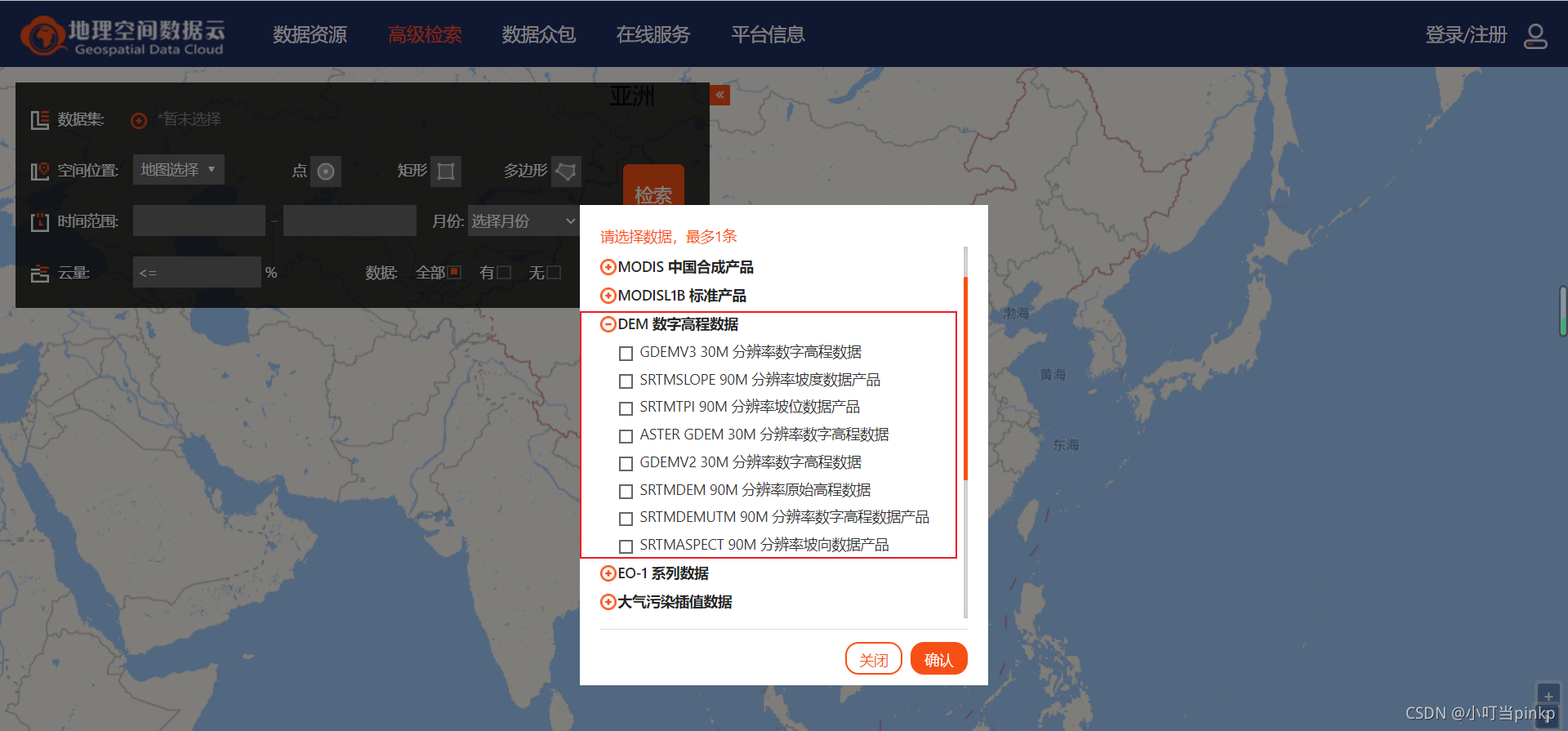Expand 大气污染插值数据 category
The image size is (1568, 731).
point(608,602)
